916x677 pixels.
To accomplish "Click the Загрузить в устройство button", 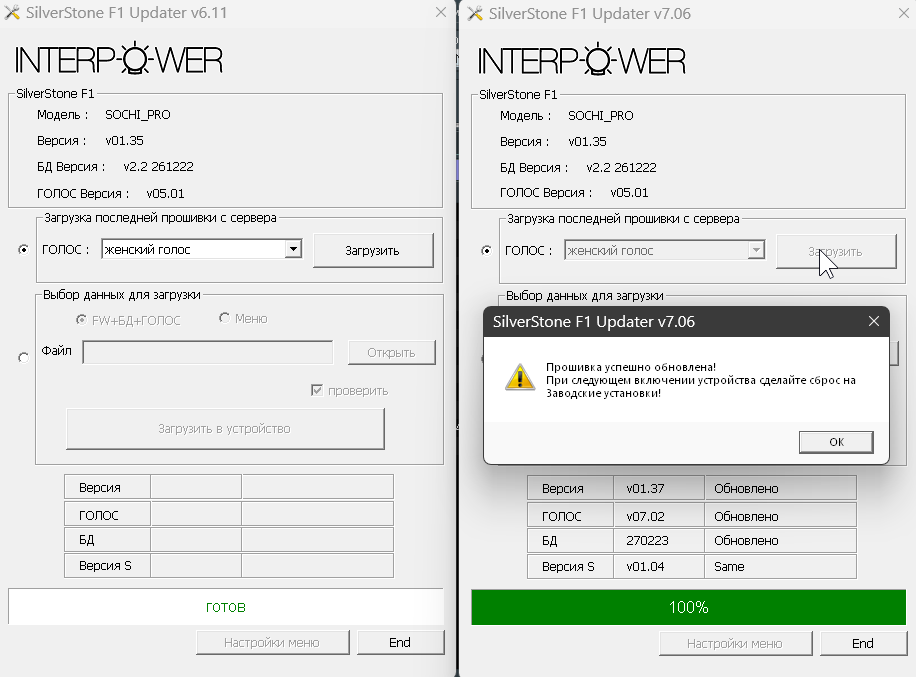I will coord(224,429).
